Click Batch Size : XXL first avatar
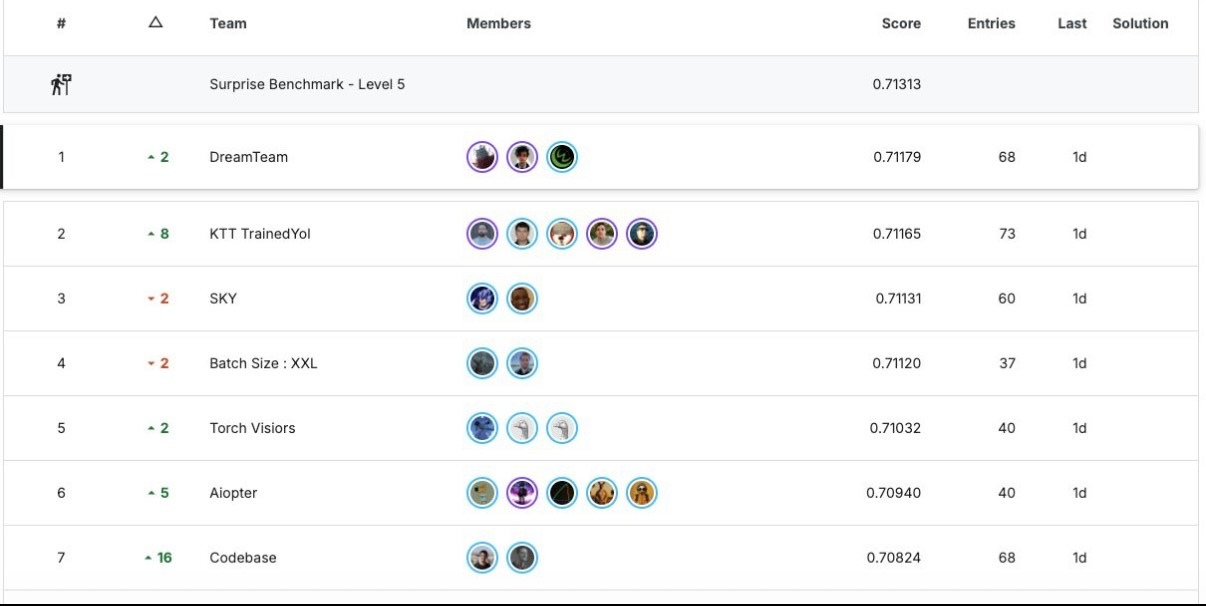The image size is (1206, 606). tap(483, 364)
